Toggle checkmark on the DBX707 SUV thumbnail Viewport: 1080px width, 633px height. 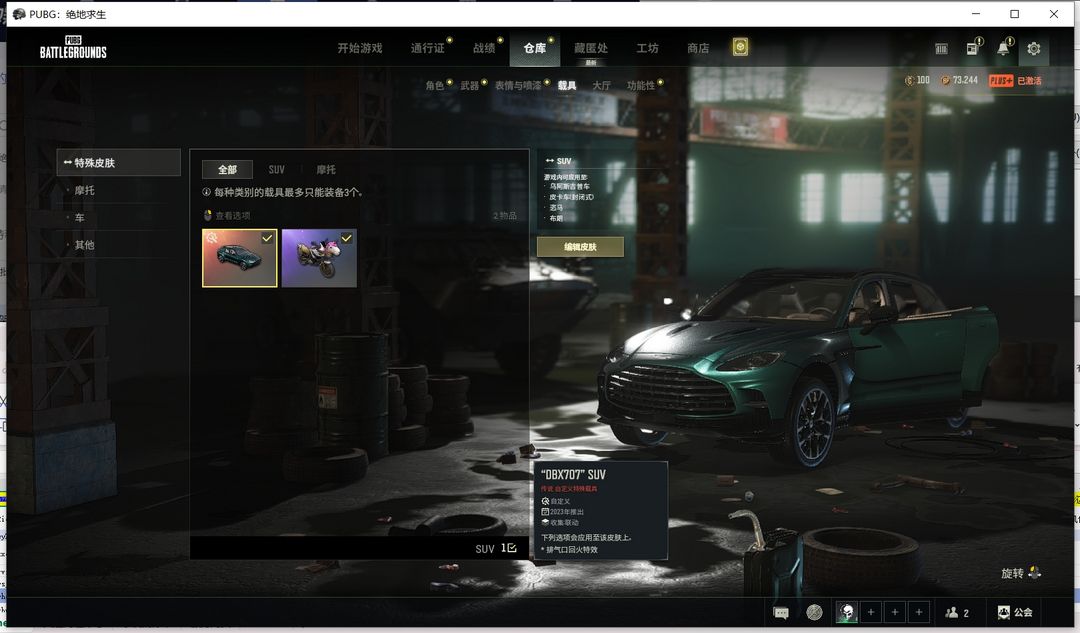(267, 238)
